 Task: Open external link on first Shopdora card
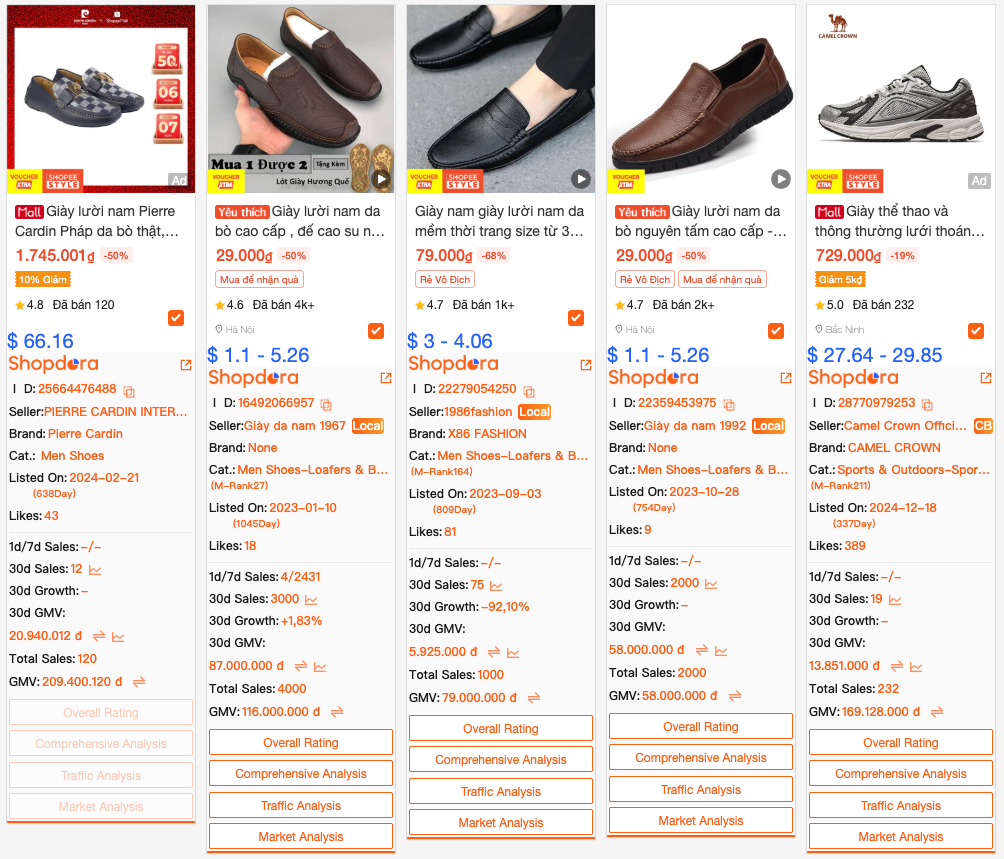click(186, 365)
